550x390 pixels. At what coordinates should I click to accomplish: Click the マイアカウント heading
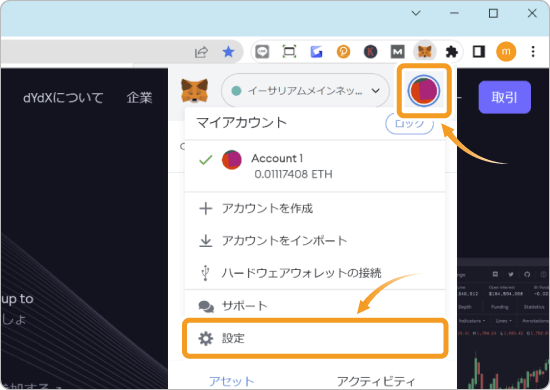click(242, 123)
